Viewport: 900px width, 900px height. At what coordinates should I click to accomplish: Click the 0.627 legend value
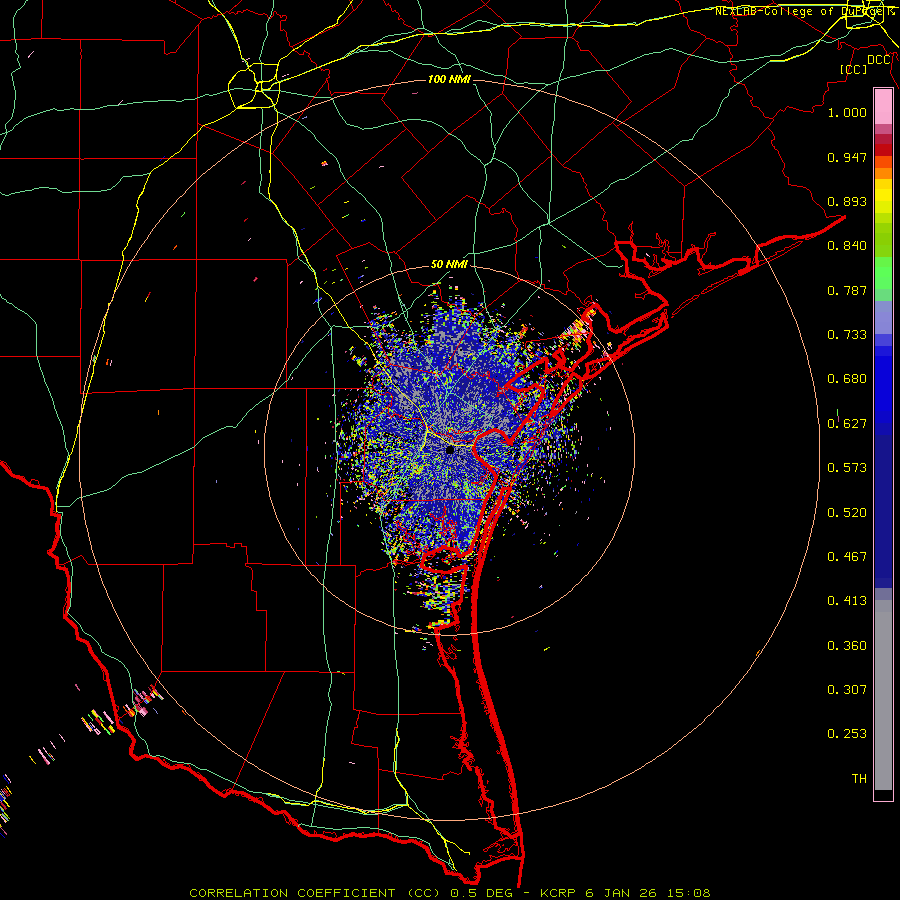(847, 424)
